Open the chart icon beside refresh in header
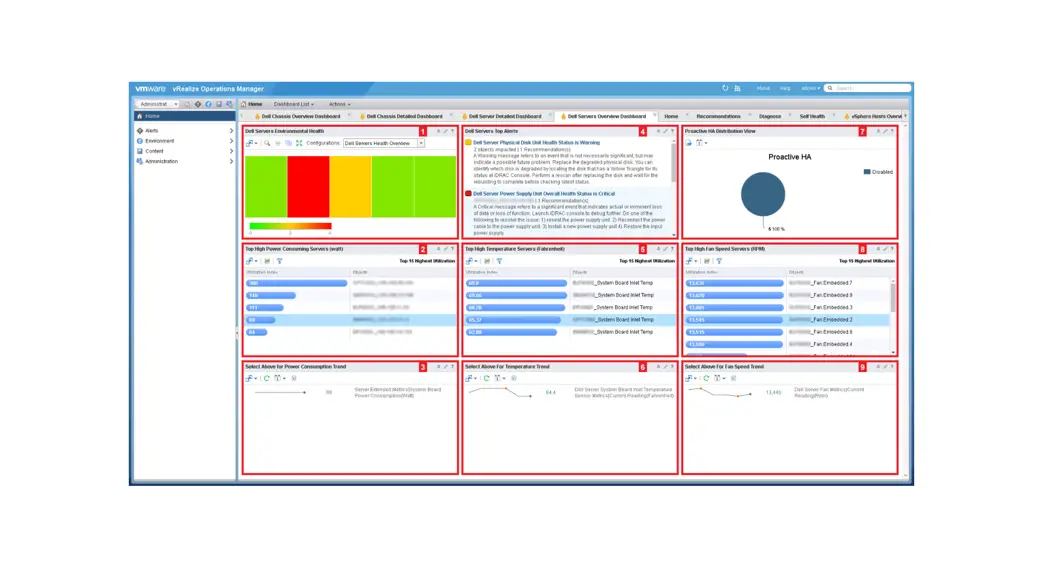The width and height of the screenshot is (1046, 568). (x=737, y=88)
